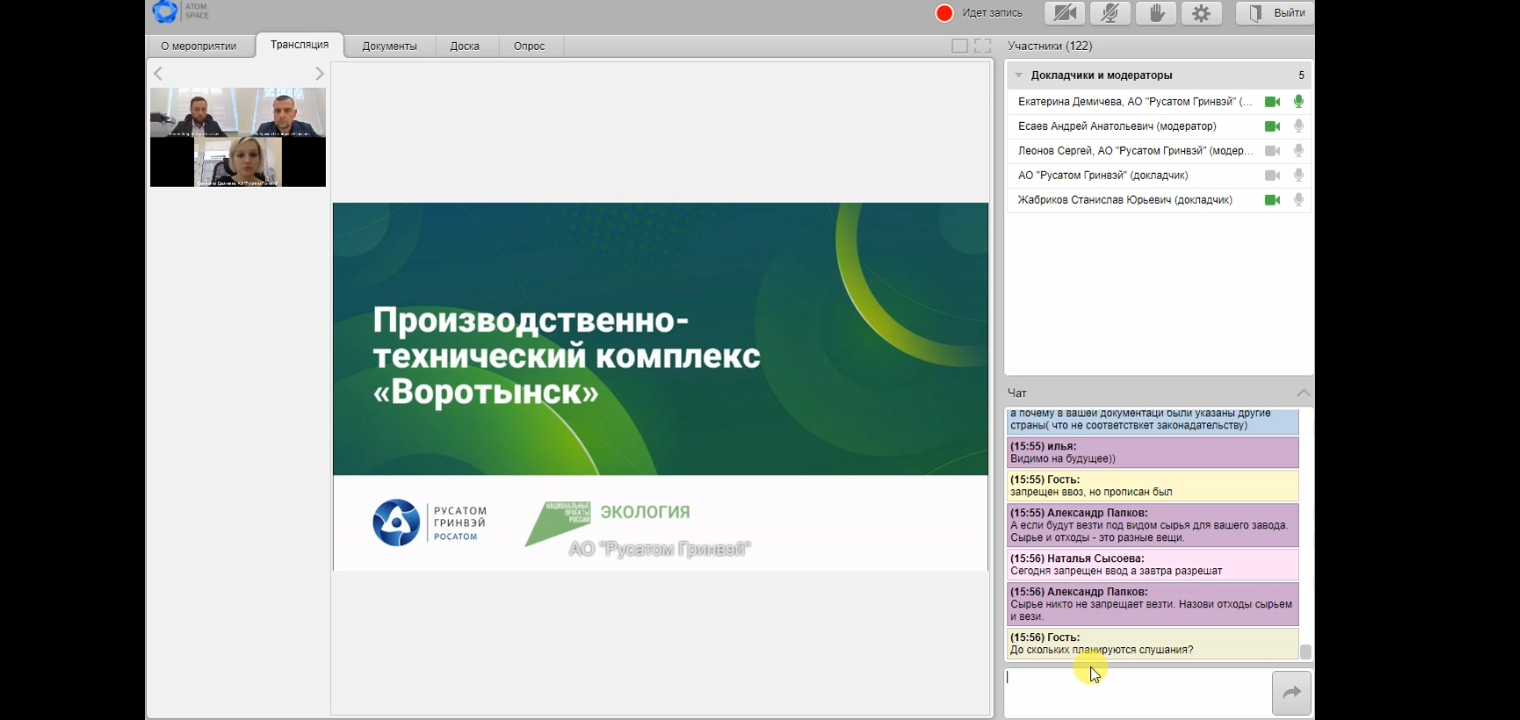The width and height of the screenshot is (1520, 720).
Task: Collapse the Чат panel with the chevron
Action: pyautogui.click(x=1302, y=393)
